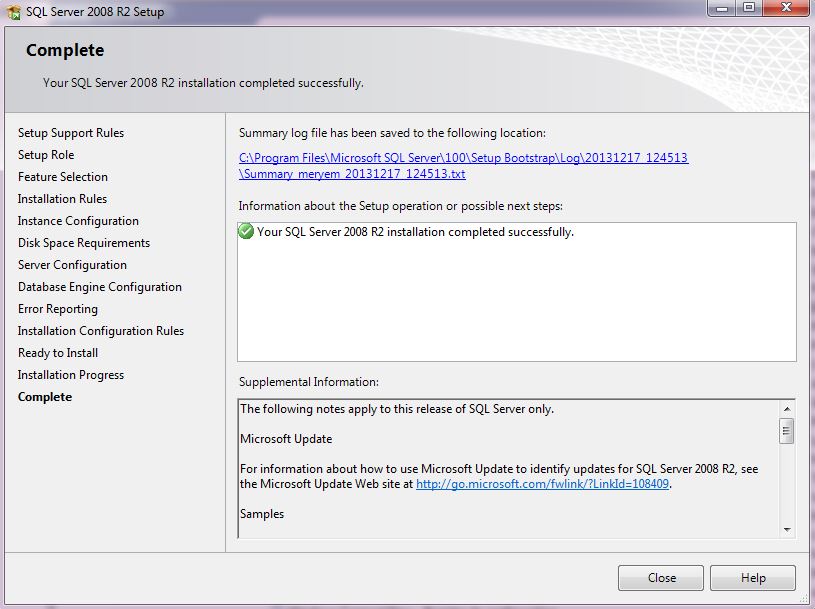Click the 'Summary log file has been saved' label

click(392, 133)
